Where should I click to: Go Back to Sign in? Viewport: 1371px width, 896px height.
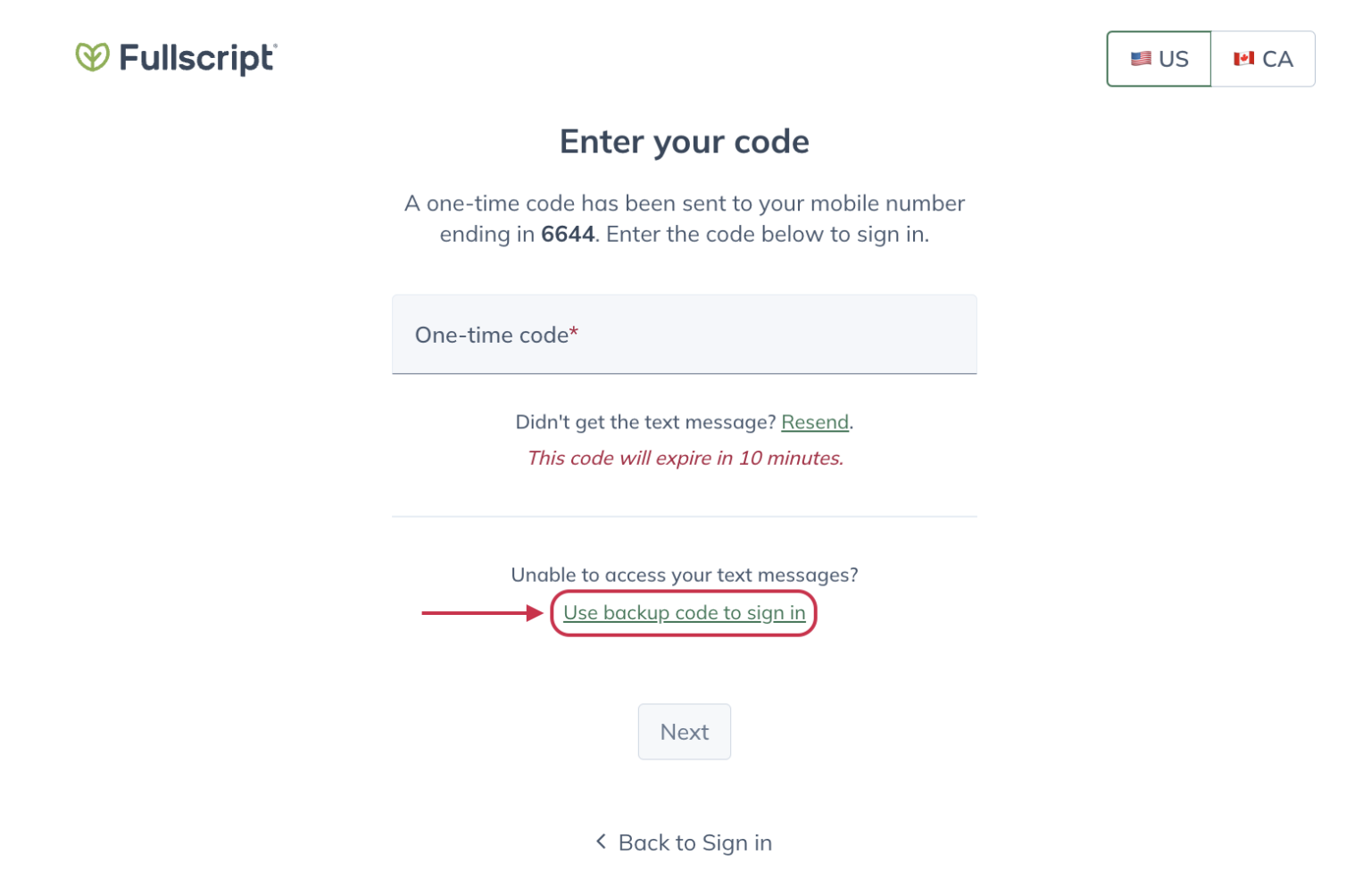[x=694, y=842]
